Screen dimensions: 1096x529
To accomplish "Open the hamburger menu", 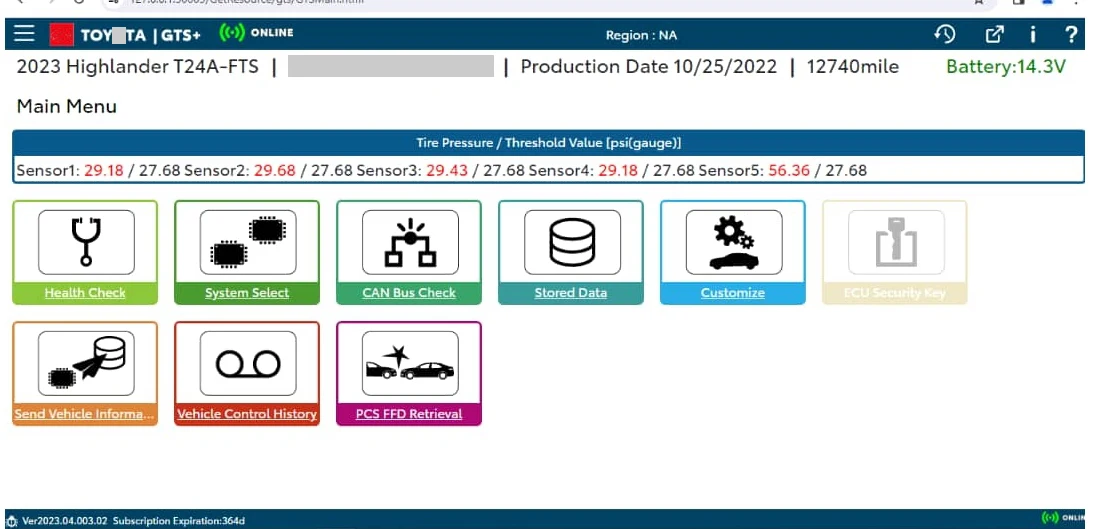I will pos(24,34).
